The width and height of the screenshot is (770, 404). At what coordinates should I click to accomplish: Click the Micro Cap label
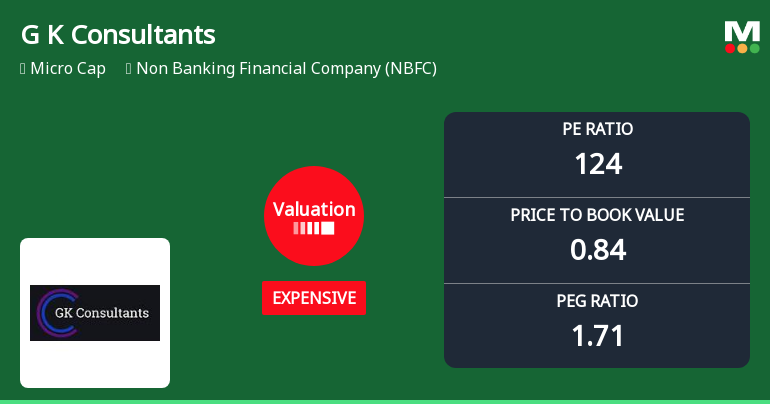(68, 68)
